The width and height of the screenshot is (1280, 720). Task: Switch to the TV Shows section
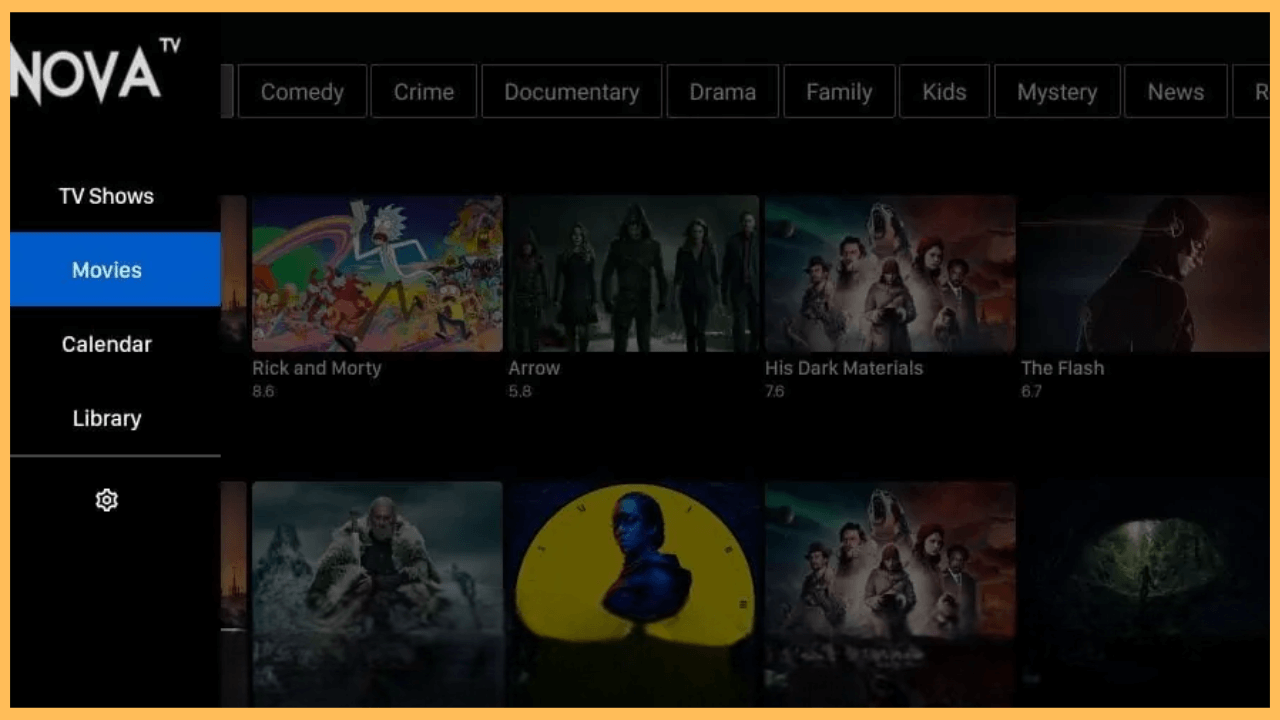coord(106,196)
